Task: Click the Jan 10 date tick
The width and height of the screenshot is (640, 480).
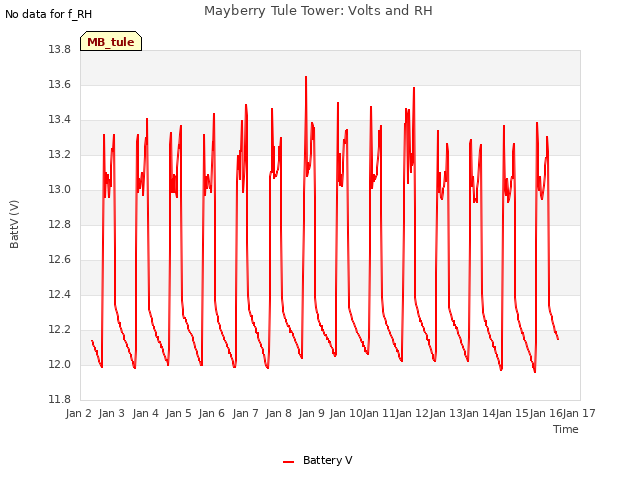Action: [346, 413]
